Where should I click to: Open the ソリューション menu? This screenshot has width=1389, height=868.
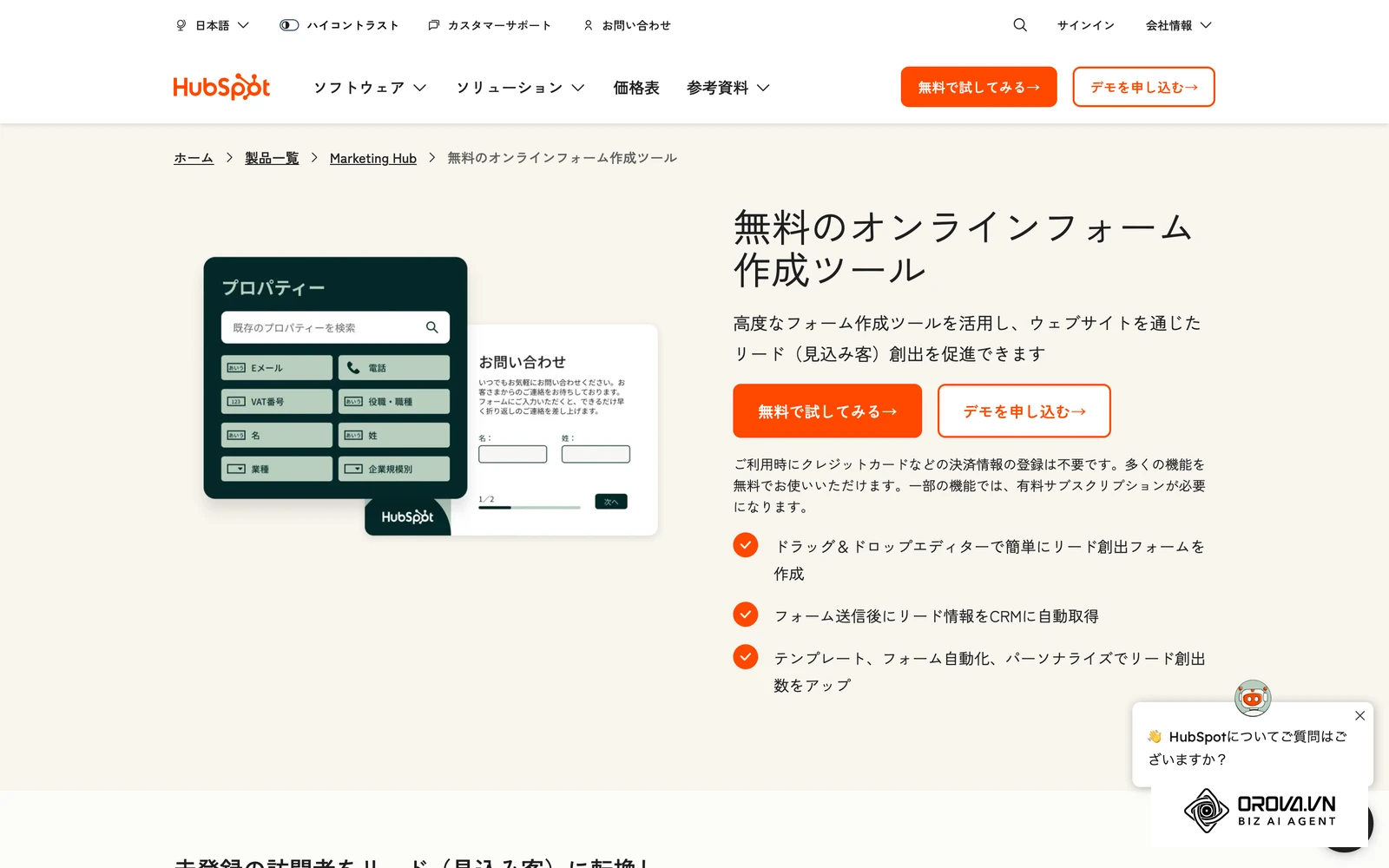(520, 88)
